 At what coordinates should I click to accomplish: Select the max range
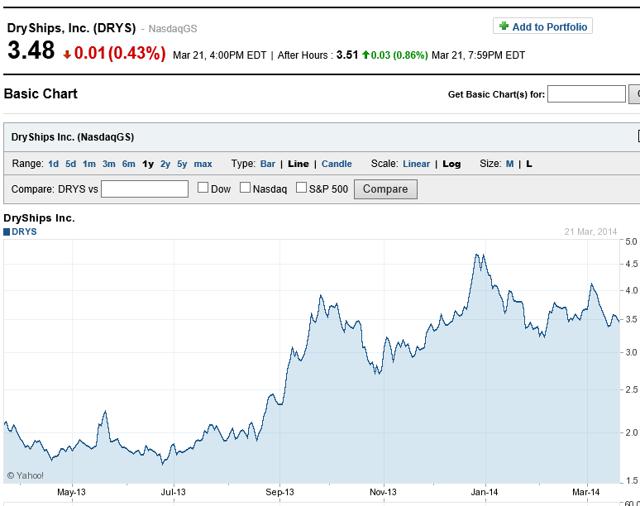[x=203, y=164]
